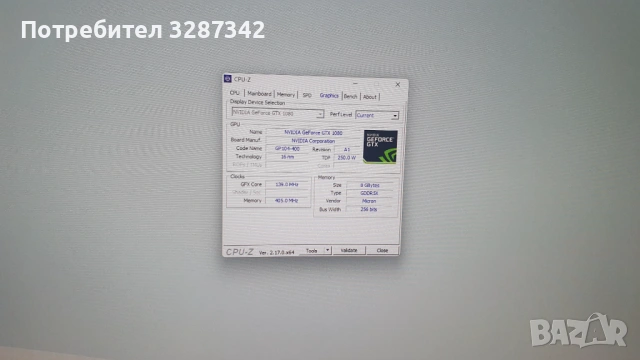Open the Tools dropdown arrow
This screenshot has width=640, height=360.
coord(328,250)
